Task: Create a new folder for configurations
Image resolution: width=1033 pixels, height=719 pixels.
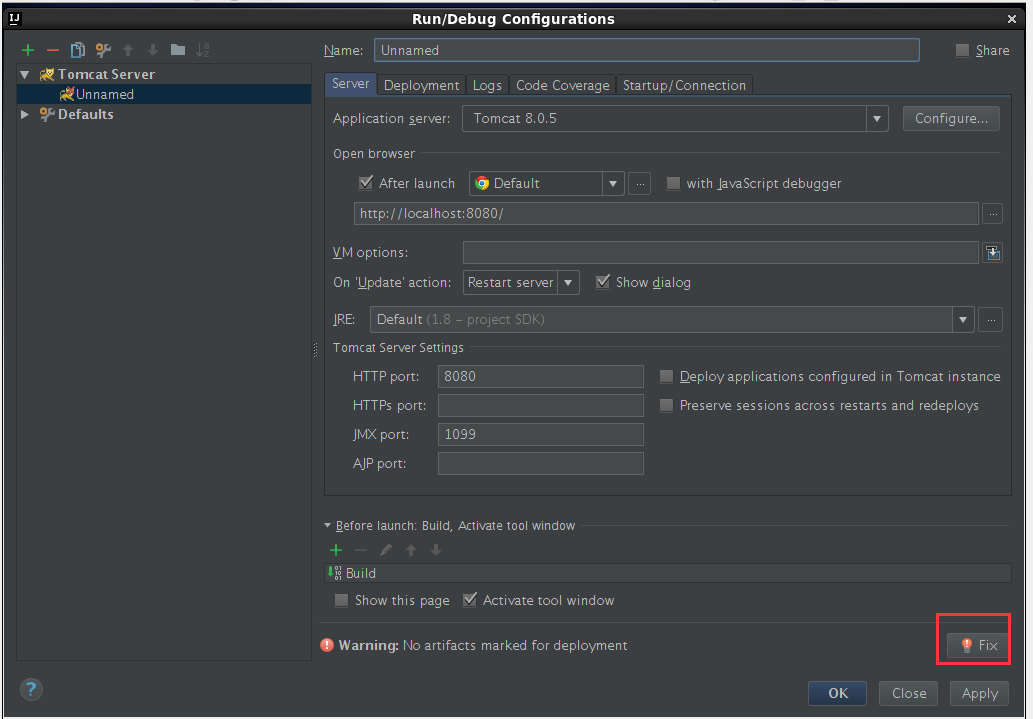Action: coord(178,50)
